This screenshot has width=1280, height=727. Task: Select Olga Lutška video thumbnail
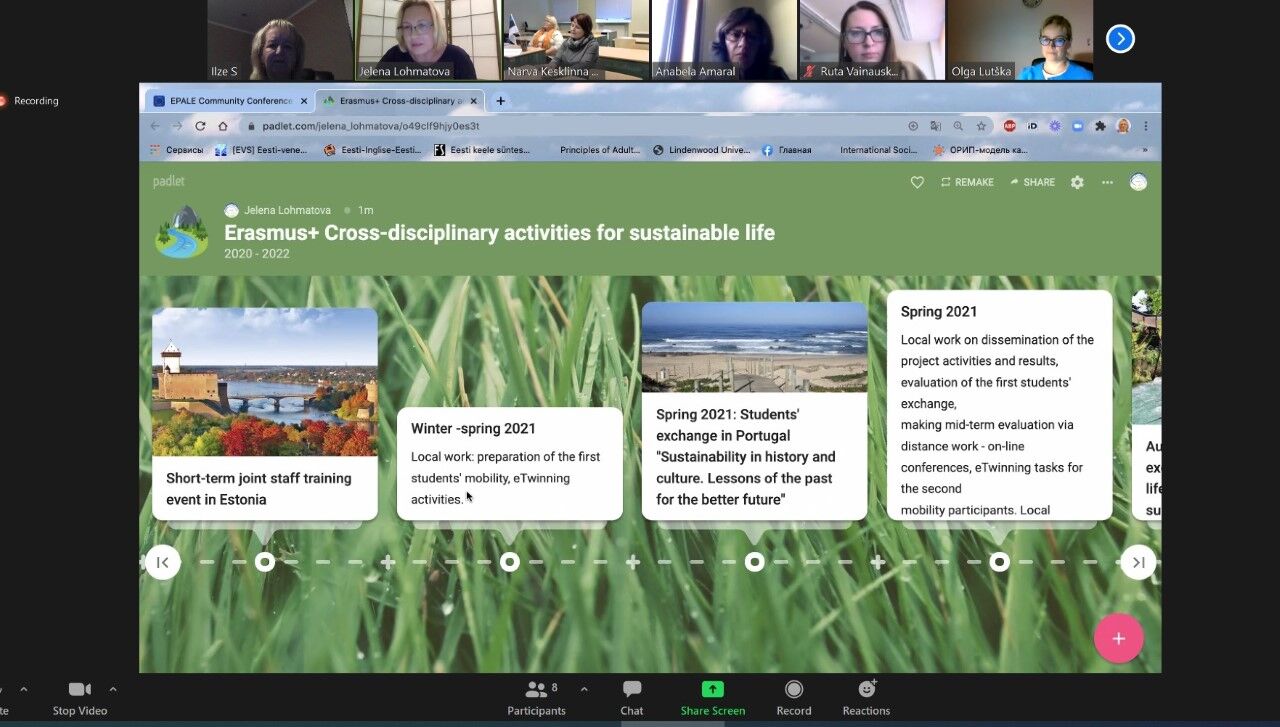point(1020,40)
